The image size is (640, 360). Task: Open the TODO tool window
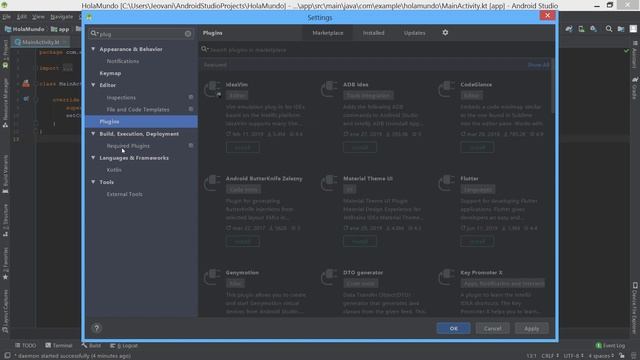click(26, 345)
